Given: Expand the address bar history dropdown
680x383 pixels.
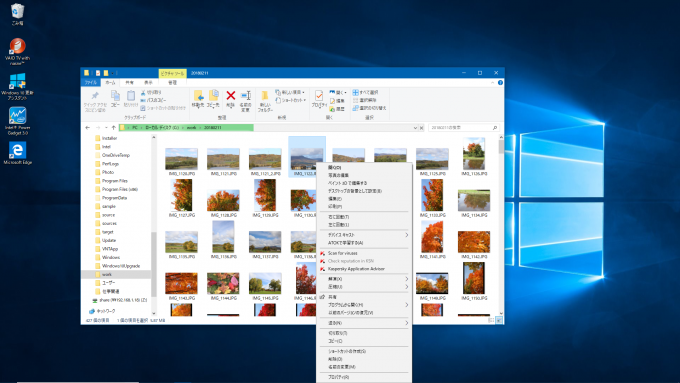Looking at the screenshot, I should (415, 128).
